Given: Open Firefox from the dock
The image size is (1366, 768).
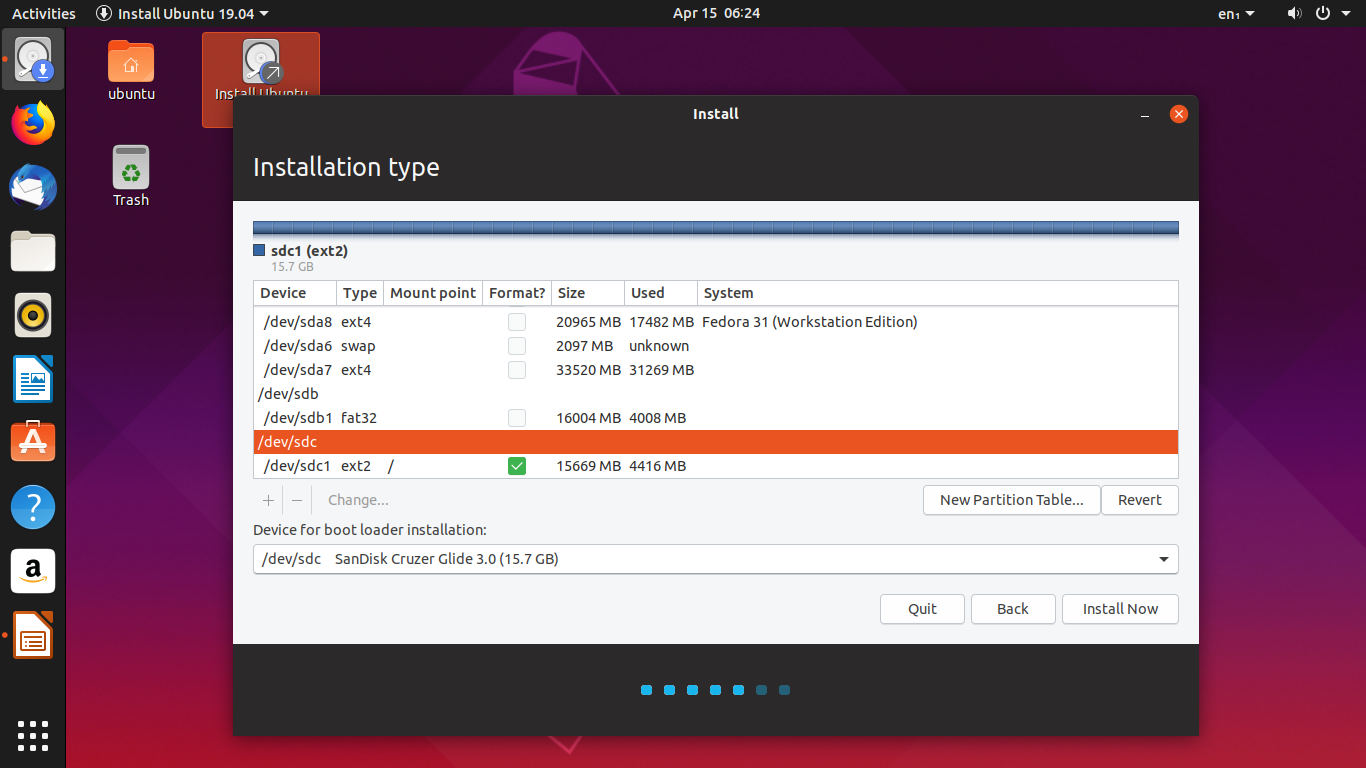Looking at the screenshot, I should point(33,123).
